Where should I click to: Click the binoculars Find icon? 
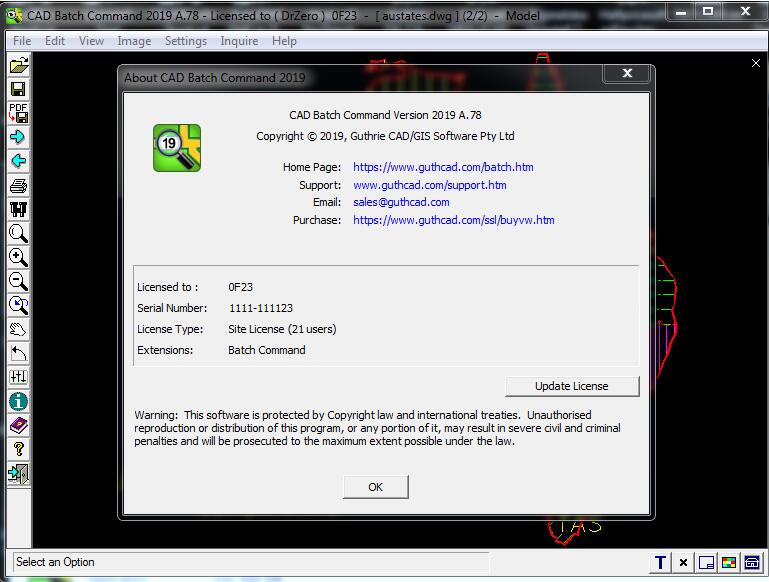19,209
